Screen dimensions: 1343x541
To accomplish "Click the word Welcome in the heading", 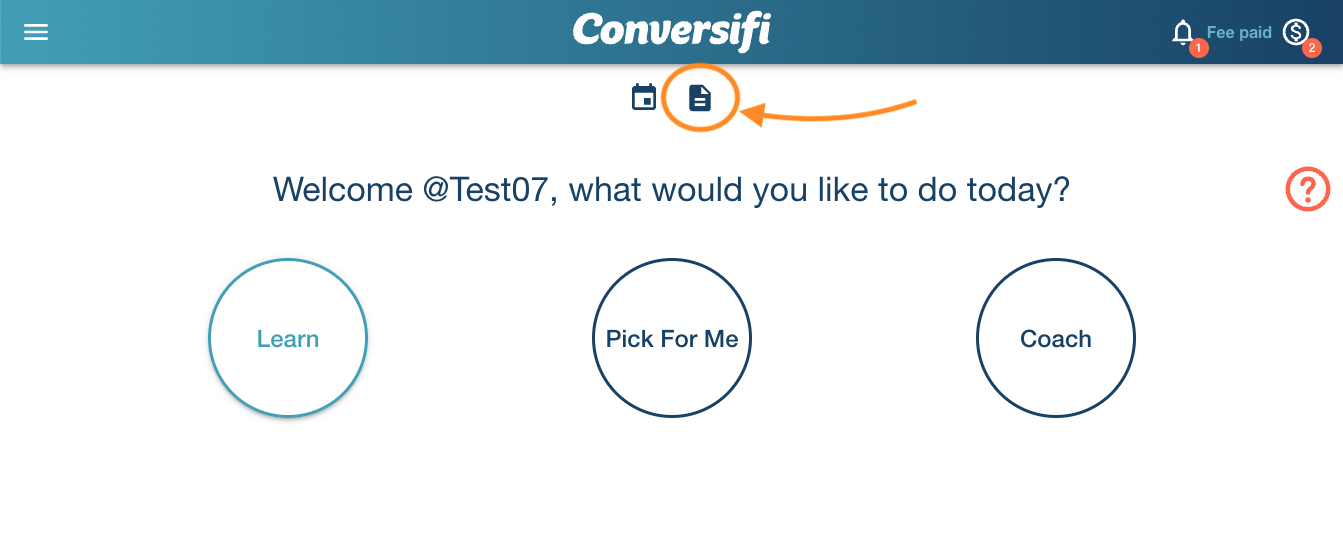I will tap(342, 189).
